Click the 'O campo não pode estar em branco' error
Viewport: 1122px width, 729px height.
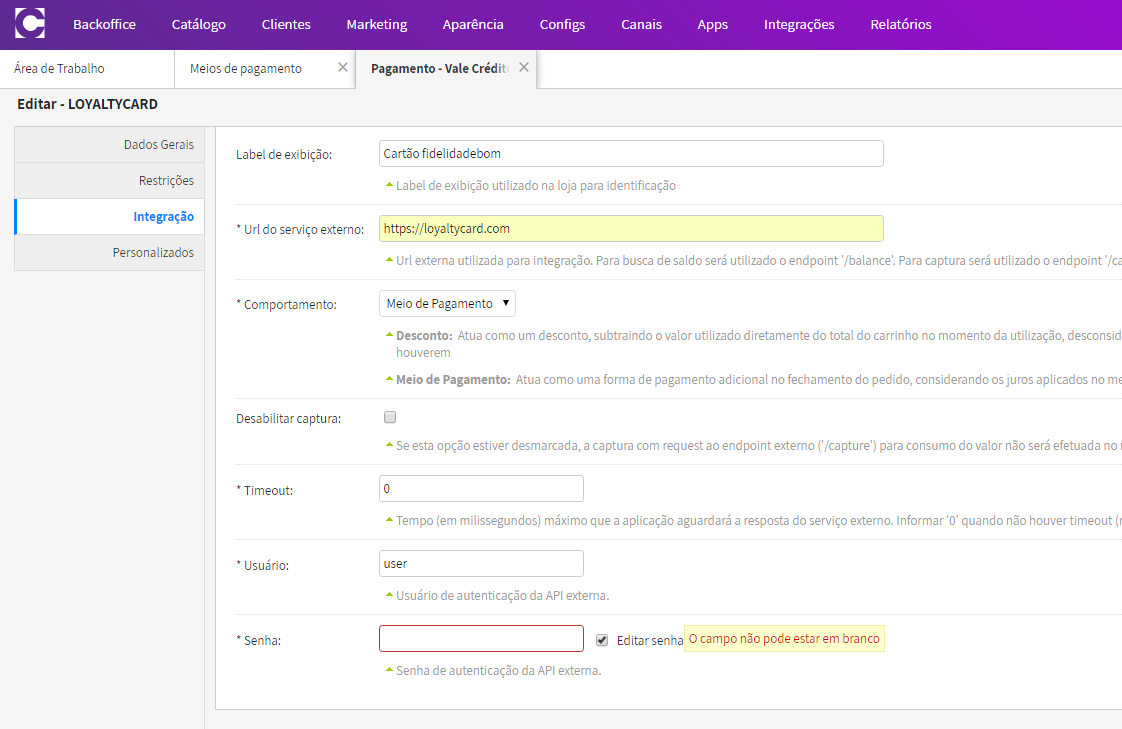(x=784, y=639)
